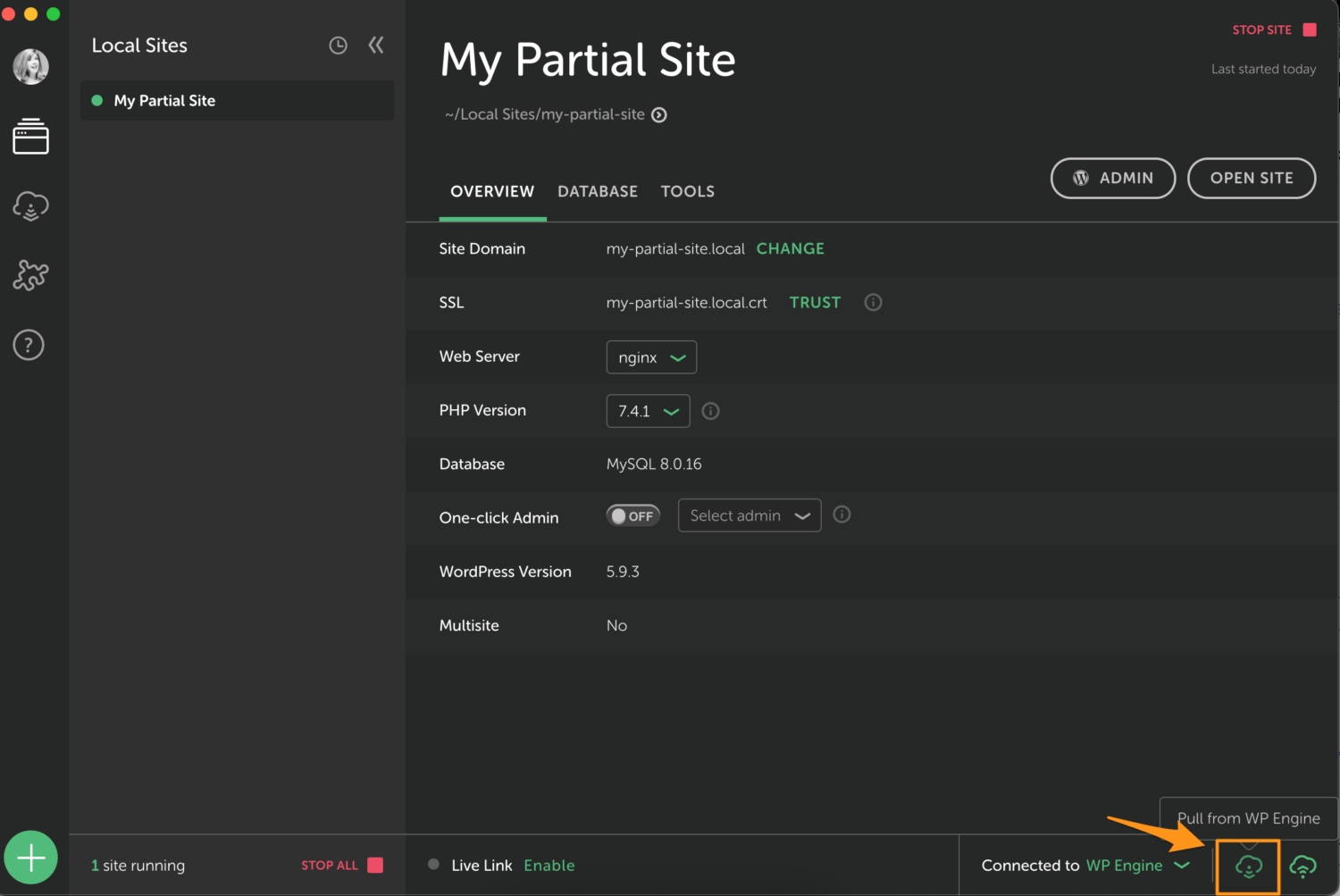Open the Web Server nginx dropdown

point(651,356)
